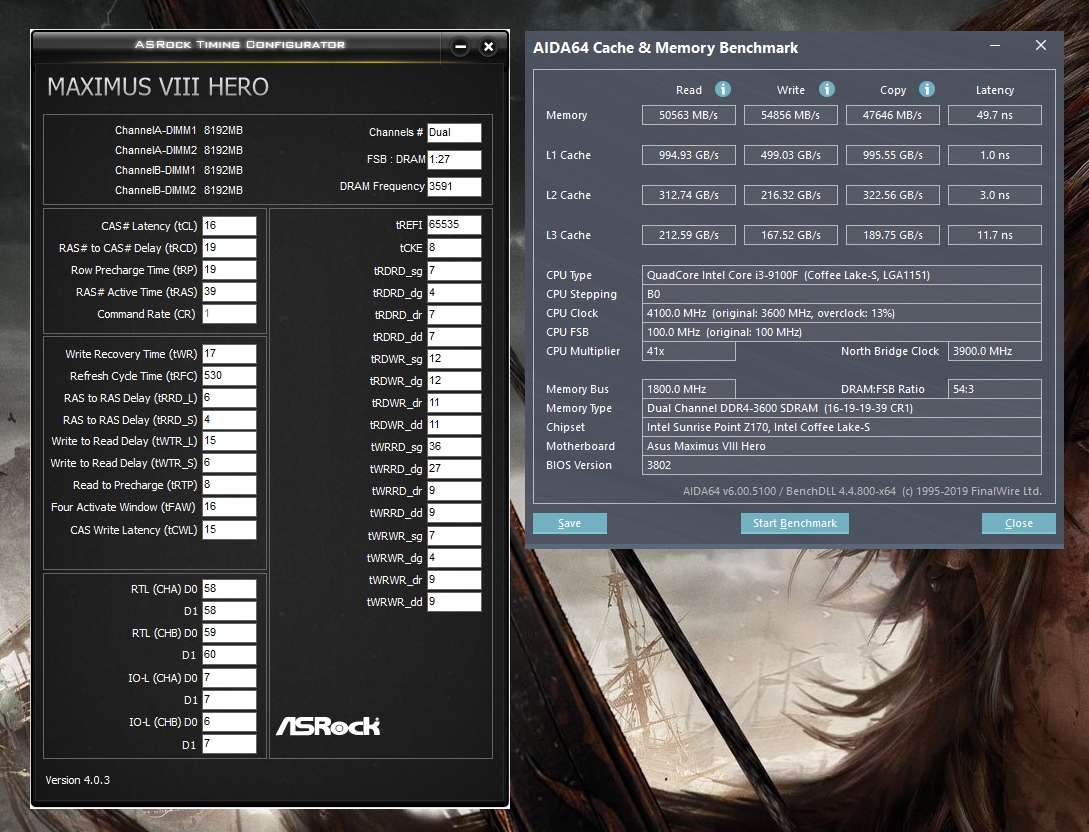Click the FSB : DRAM field showing 1:27
The width and height of the screenshot is (1089, 832).
click(454, 160)
